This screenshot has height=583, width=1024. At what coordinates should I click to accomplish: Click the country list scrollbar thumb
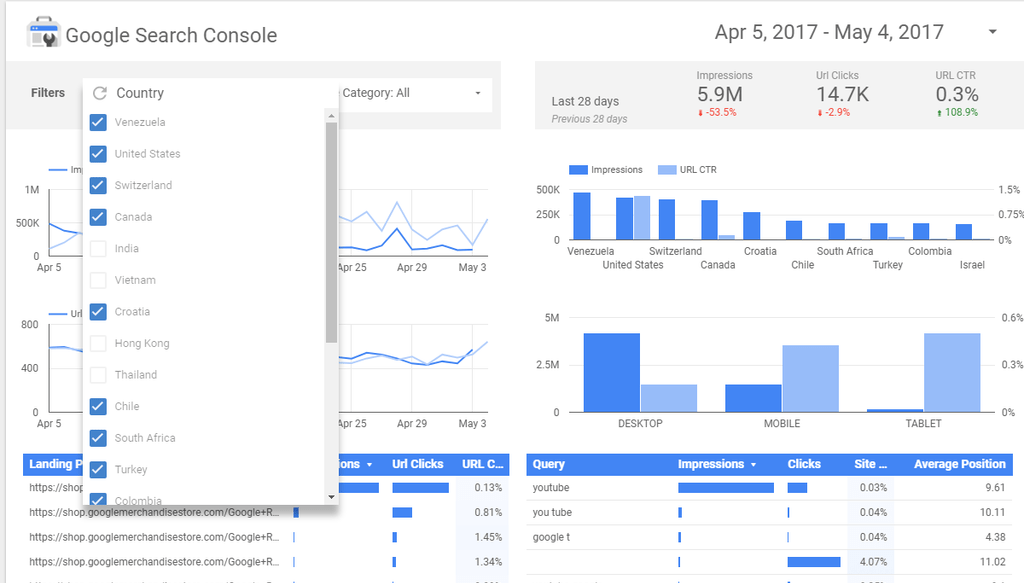tap(331, 232)
